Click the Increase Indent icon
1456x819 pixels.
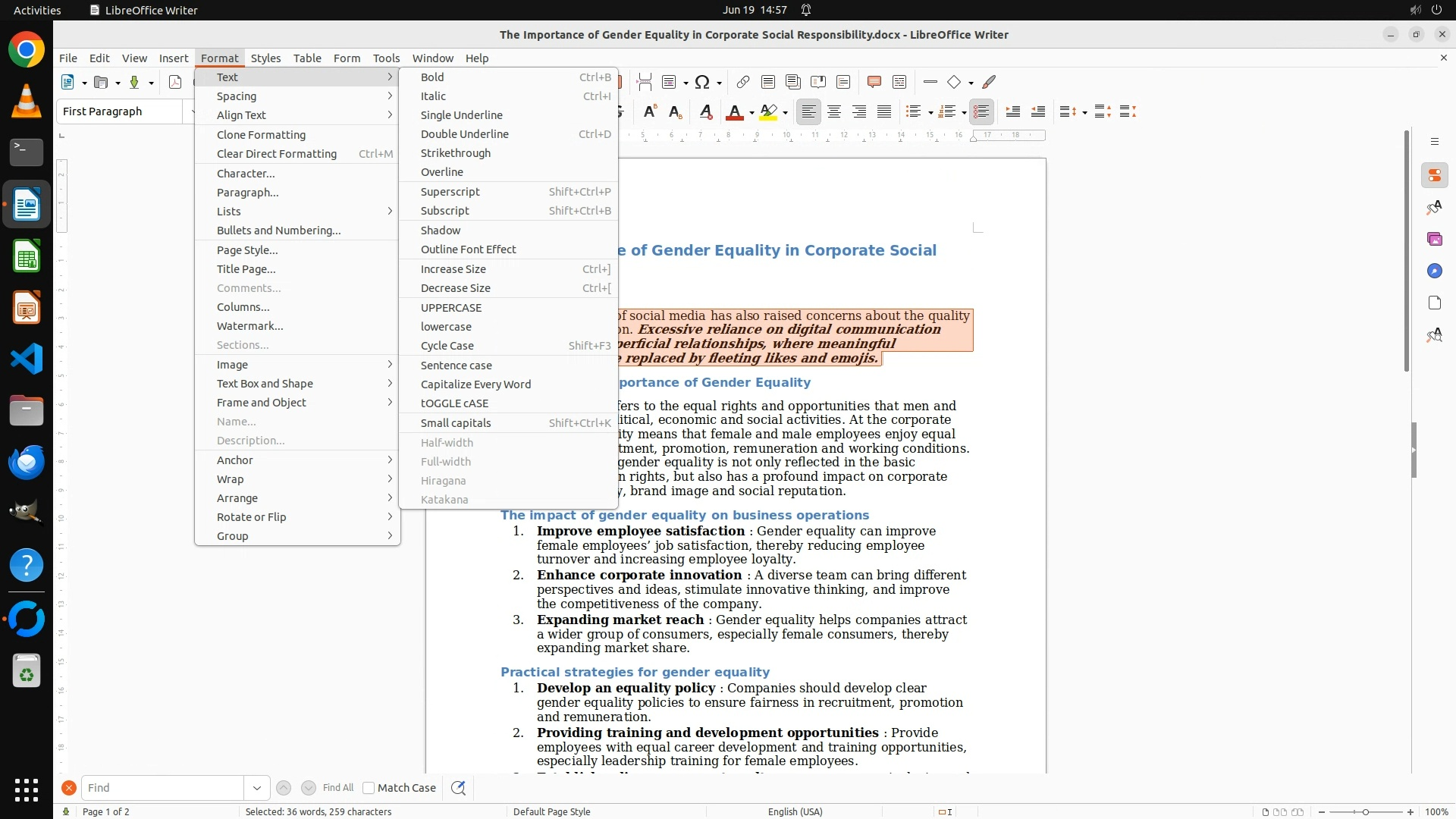pos(1012,112)
